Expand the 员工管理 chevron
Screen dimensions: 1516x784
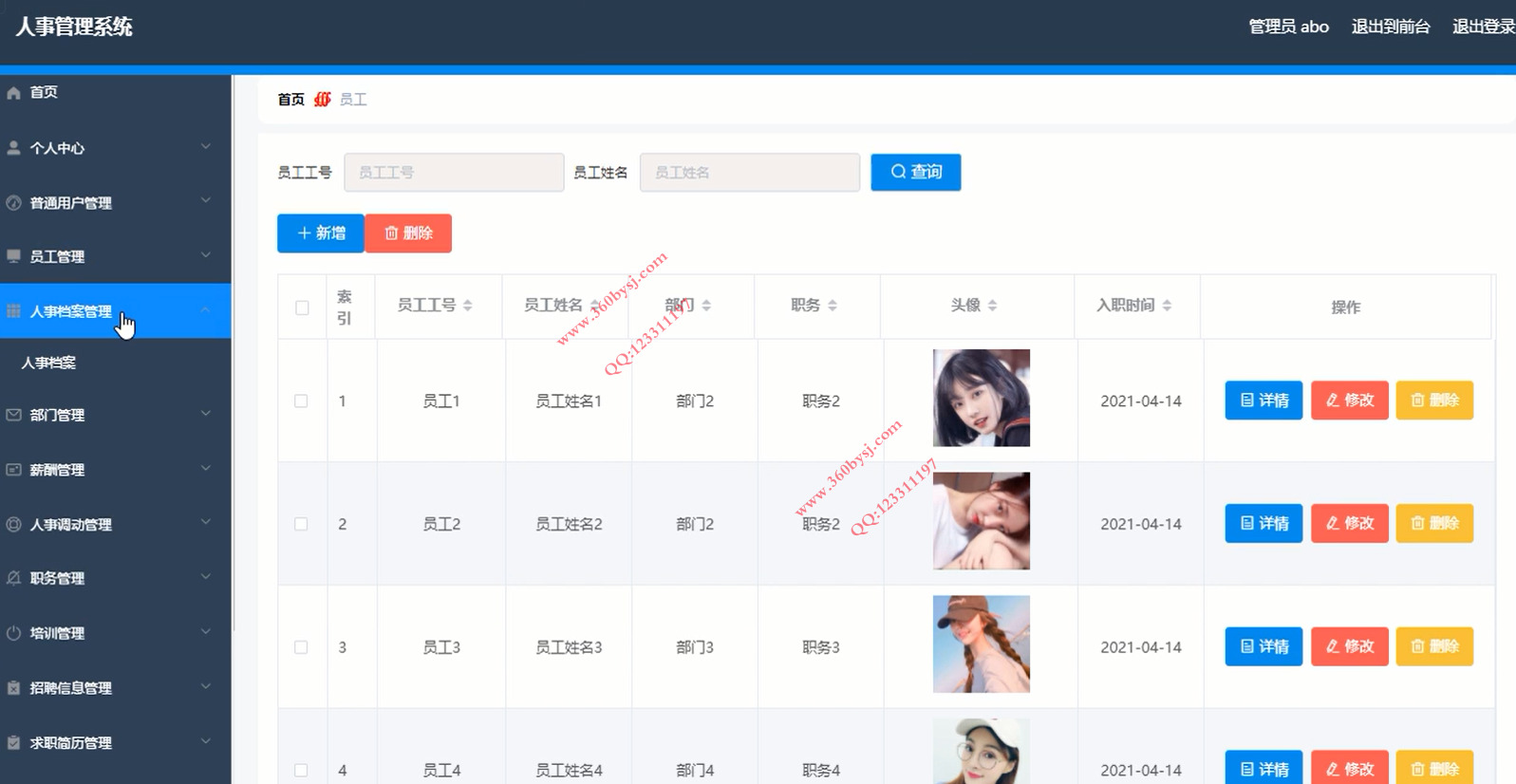coord(206,255)
